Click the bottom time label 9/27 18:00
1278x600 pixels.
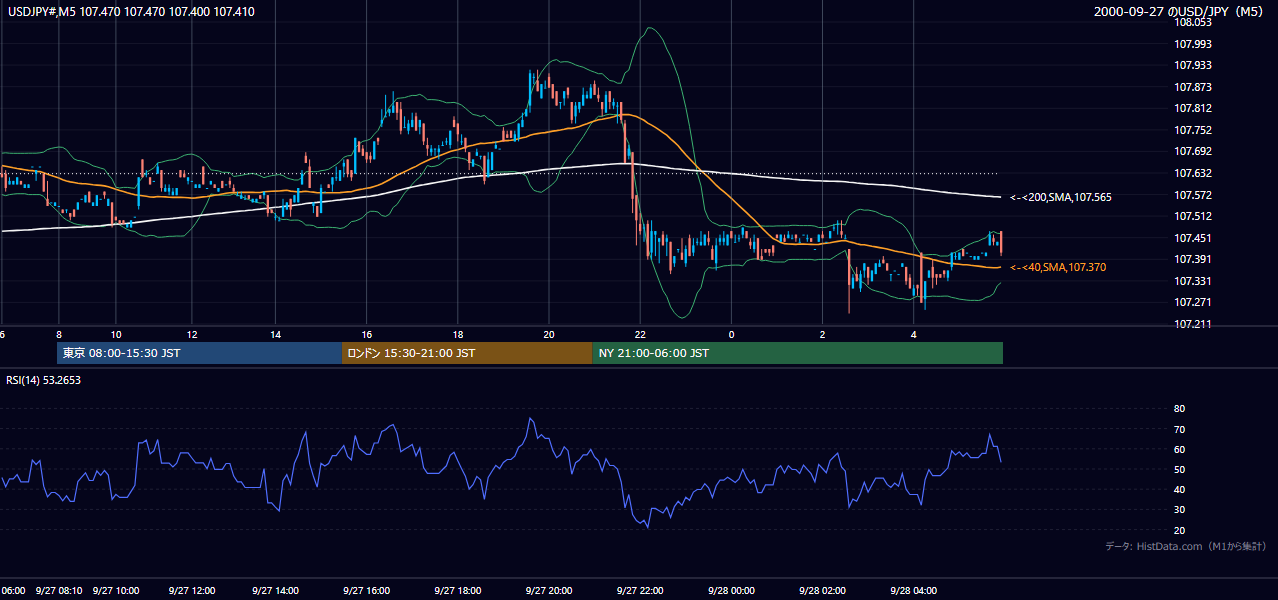[458, 591]
